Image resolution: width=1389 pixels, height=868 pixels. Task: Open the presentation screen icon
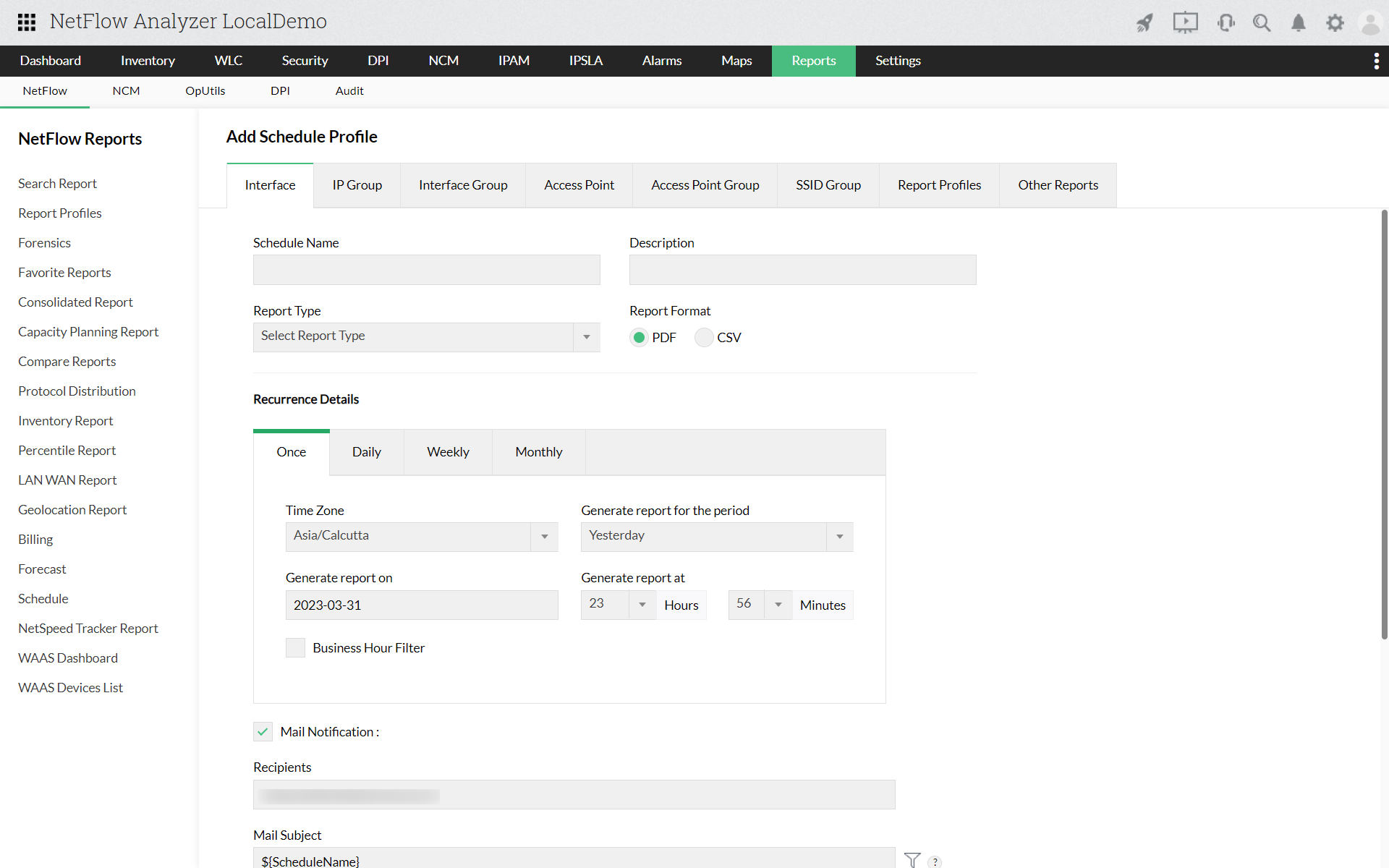(1185, 22)
